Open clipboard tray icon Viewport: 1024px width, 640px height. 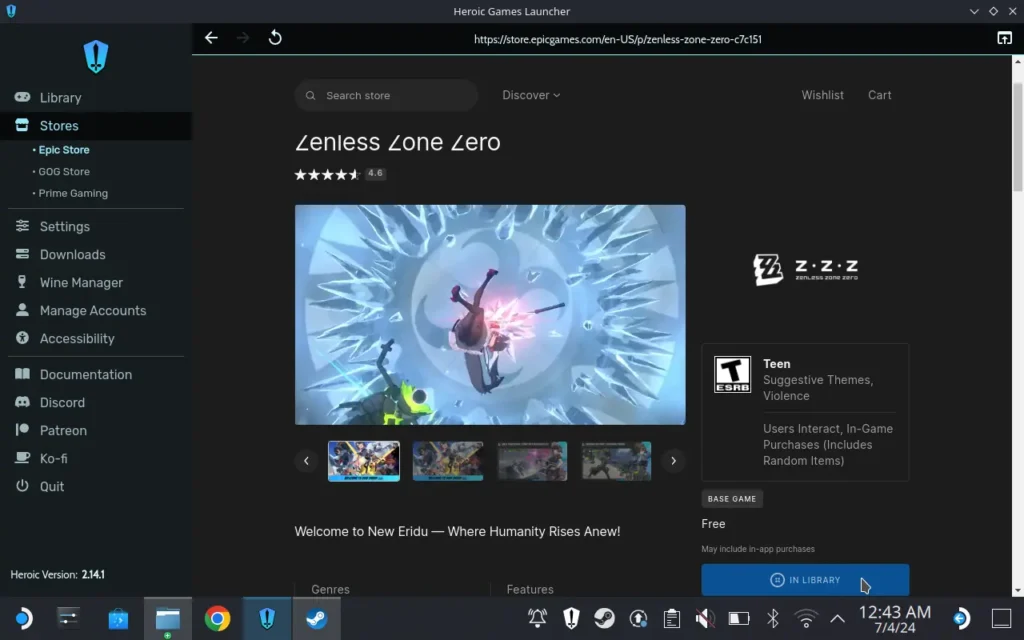[x=671, y=618]
